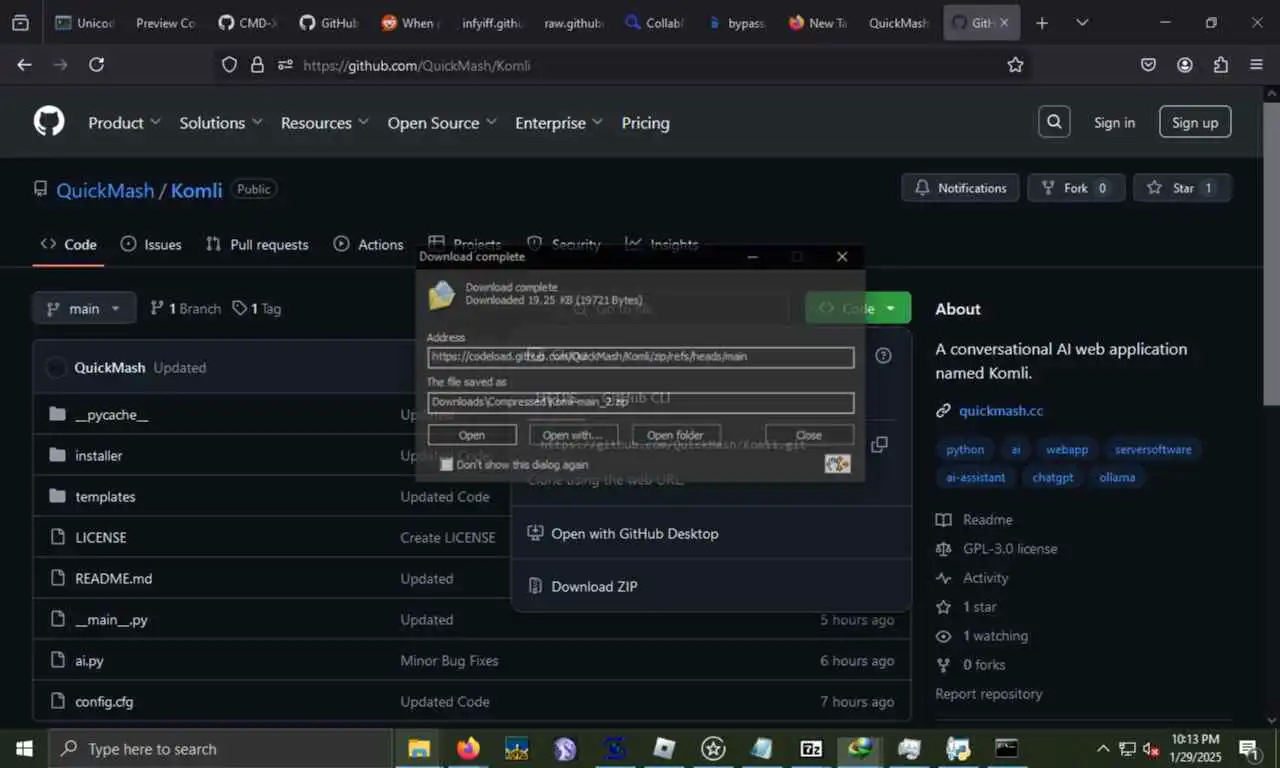This screenshot has width=1280, height=768.
Task: Open the command prompt taskbar icon
Action: [1007, 748]
